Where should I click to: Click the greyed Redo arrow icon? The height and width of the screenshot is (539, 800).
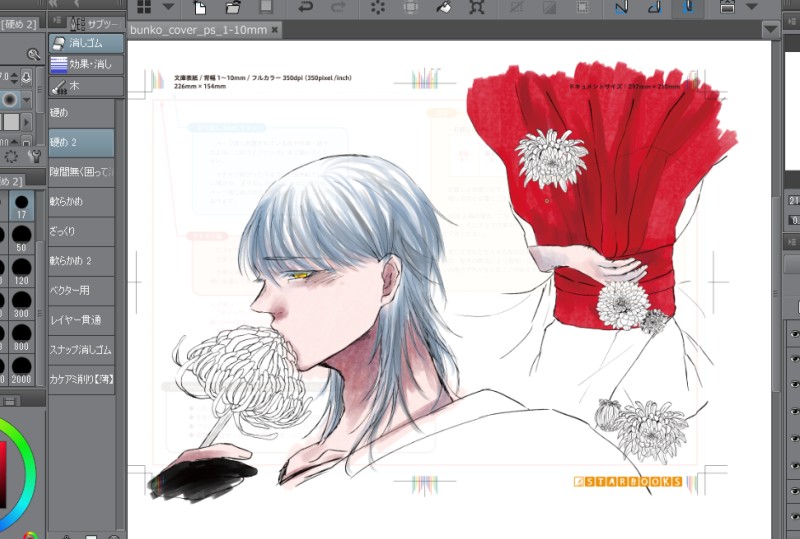pos(338,7)
